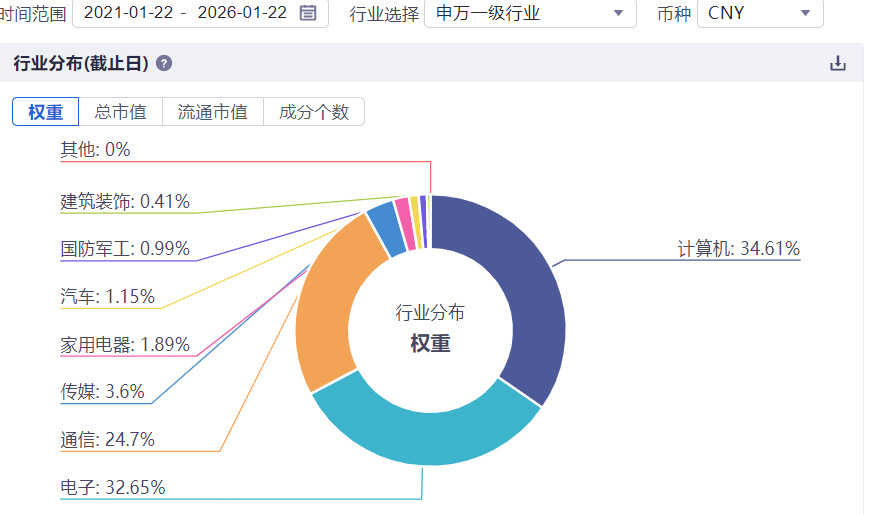Click the label 国防军工: 0.99%

click(125, 248)
